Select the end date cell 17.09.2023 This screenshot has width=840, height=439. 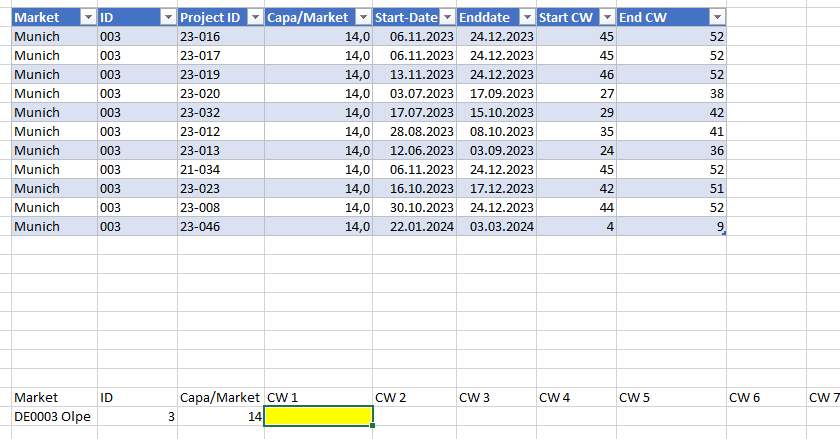tap(497, 93)
